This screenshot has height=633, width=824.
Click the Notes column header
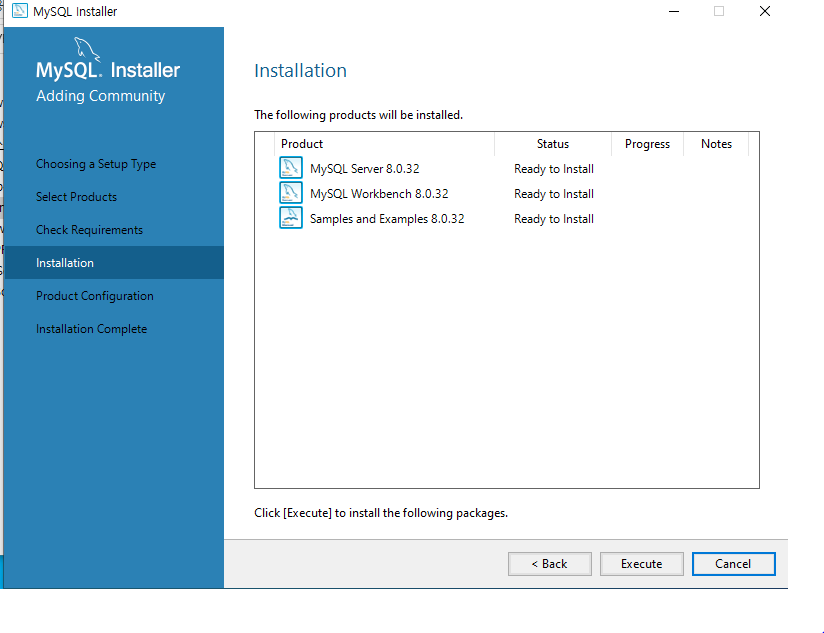click(x=716, y=144)
